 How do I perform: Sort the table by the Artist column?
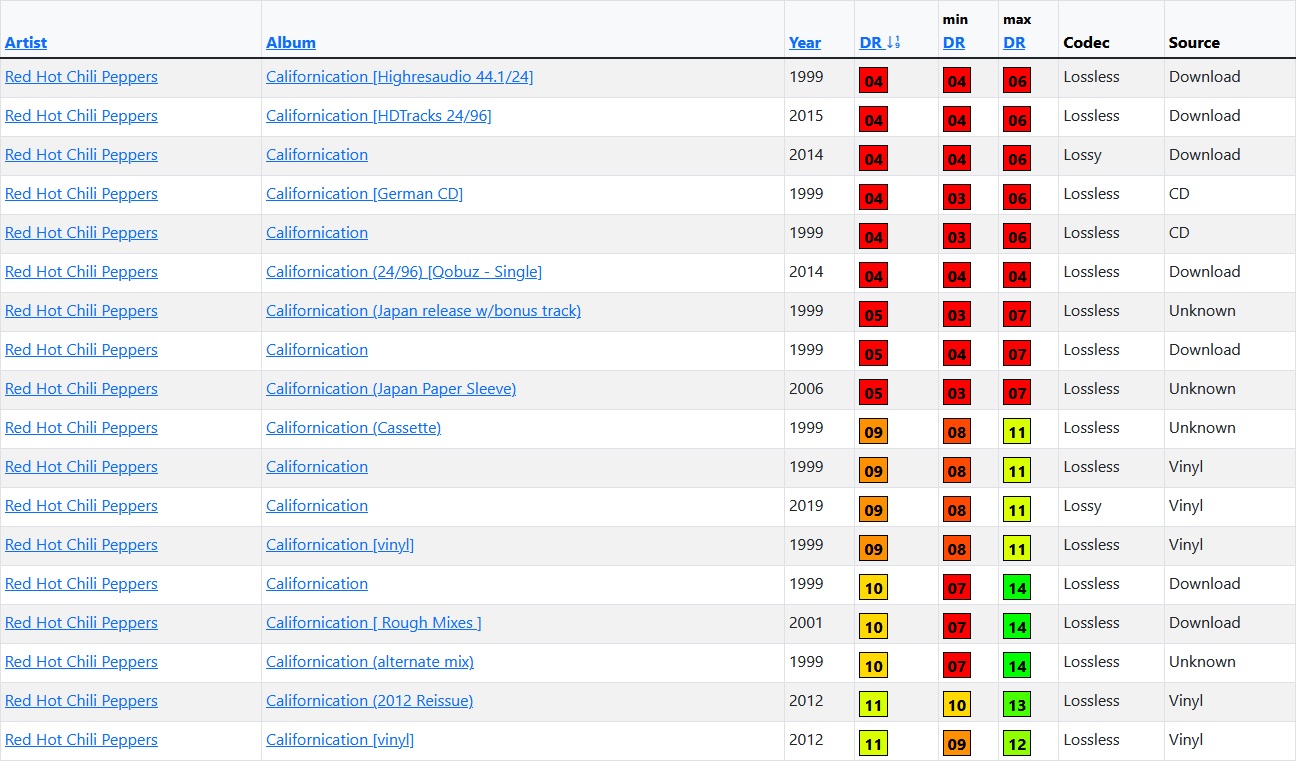pyautogui.click(x=26, y=42)
